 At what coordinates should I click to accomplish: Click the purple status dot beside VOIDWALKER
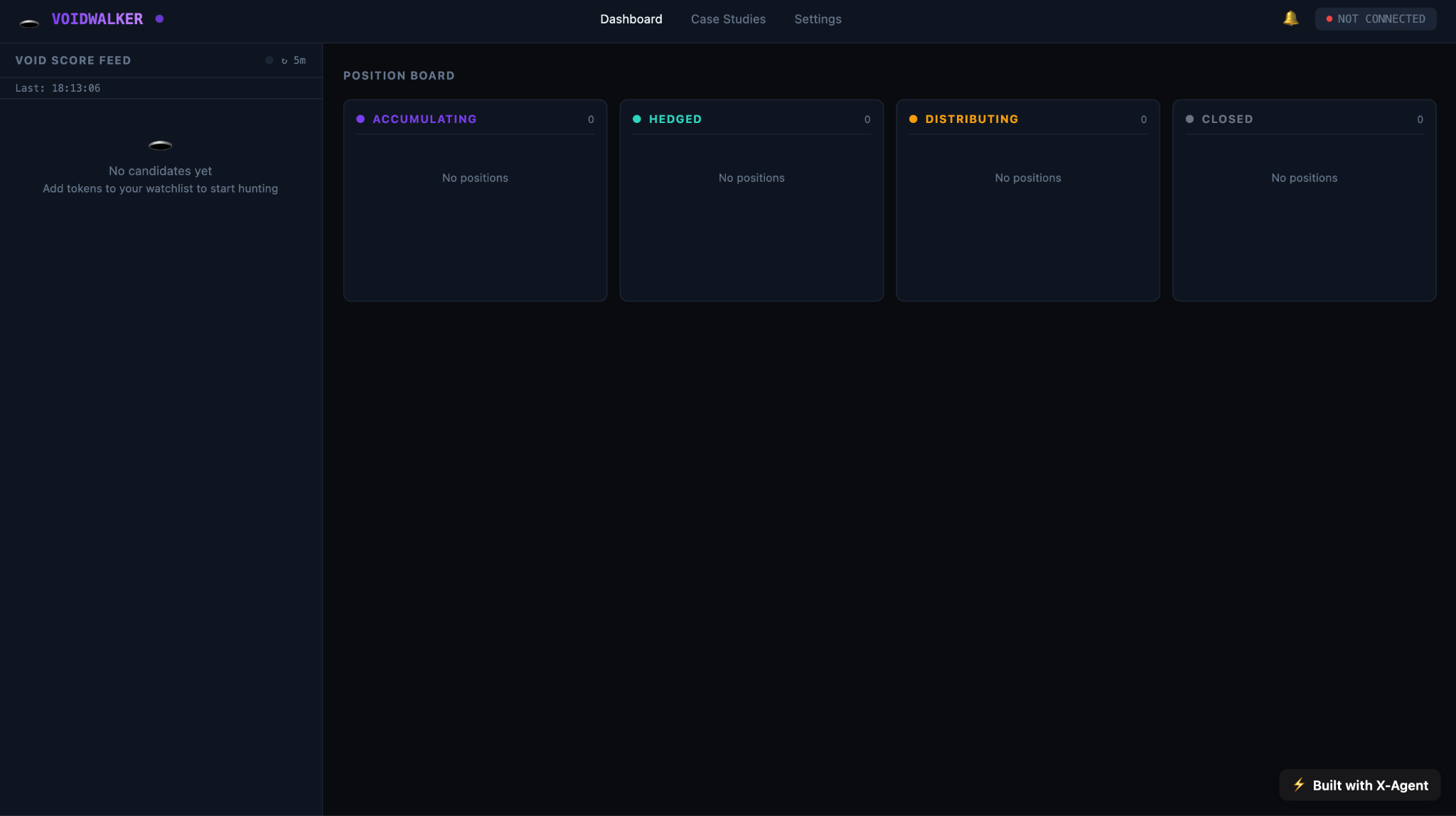click(159, 19)
